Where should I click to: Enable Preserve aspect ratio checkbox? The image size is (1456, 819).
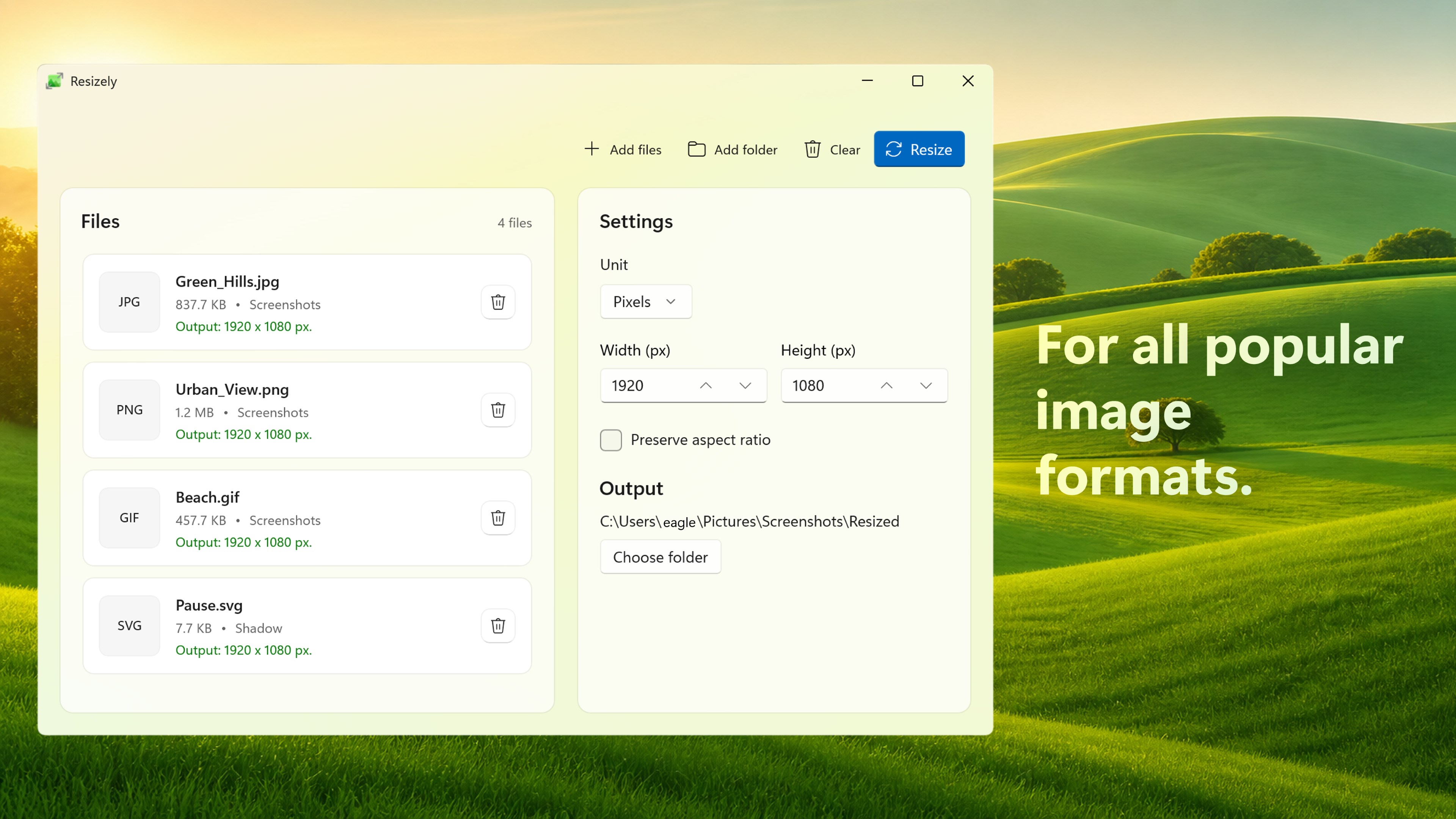pos(611,440)
